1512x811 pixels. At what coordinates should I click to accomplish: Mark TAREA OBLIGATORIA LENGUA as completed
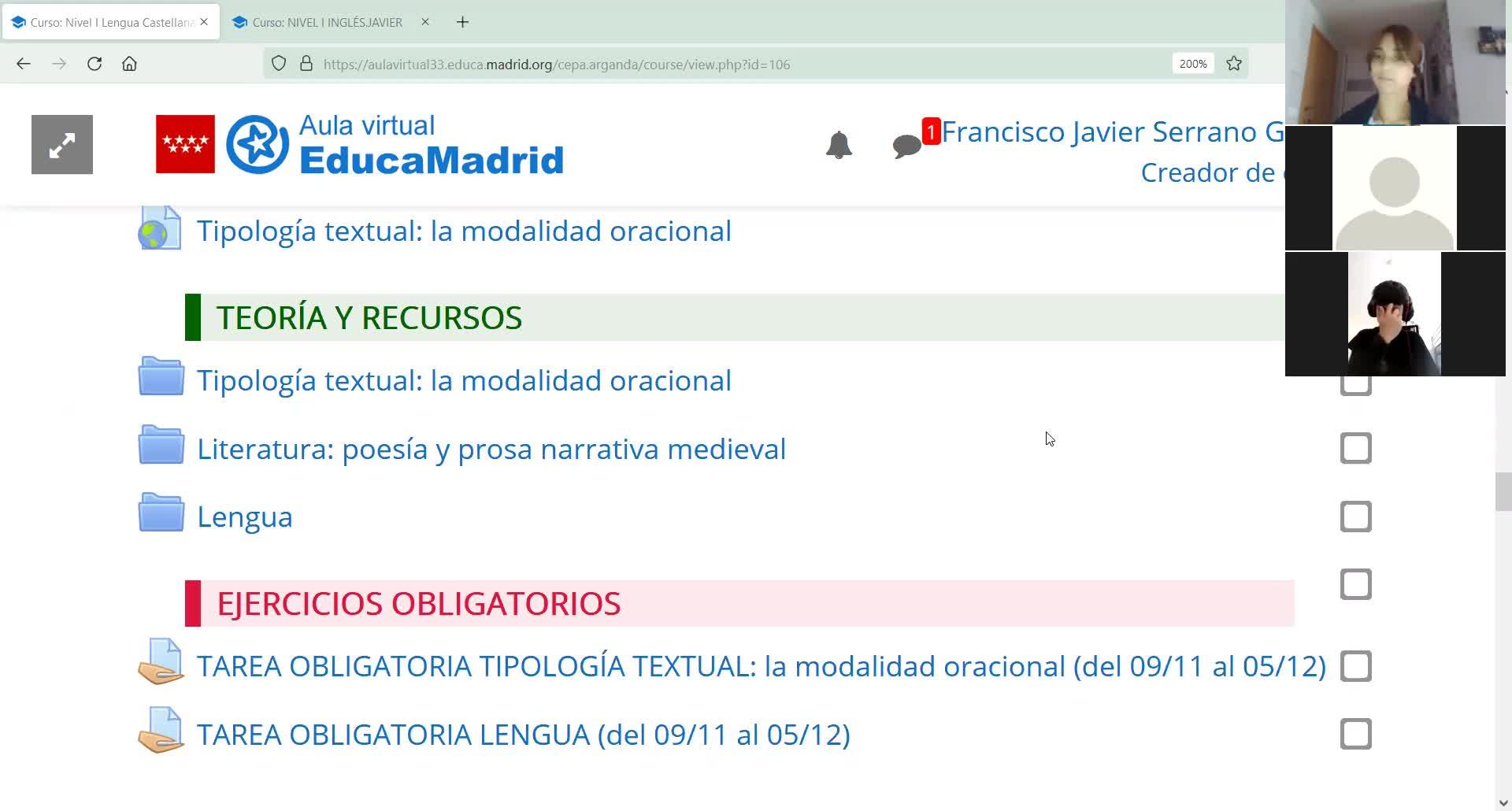[1356, 734]
